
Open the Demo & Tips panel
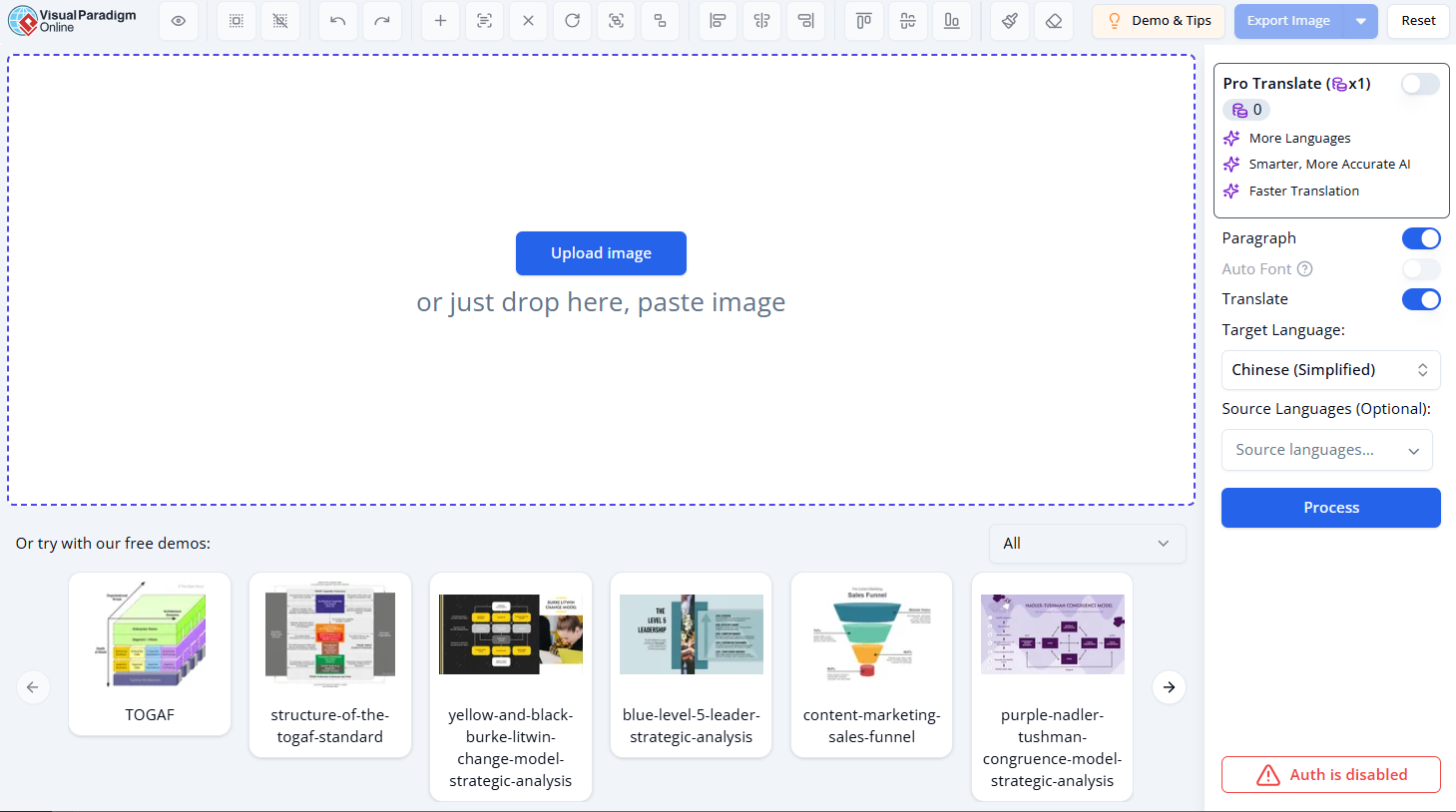click(1159, 21)
